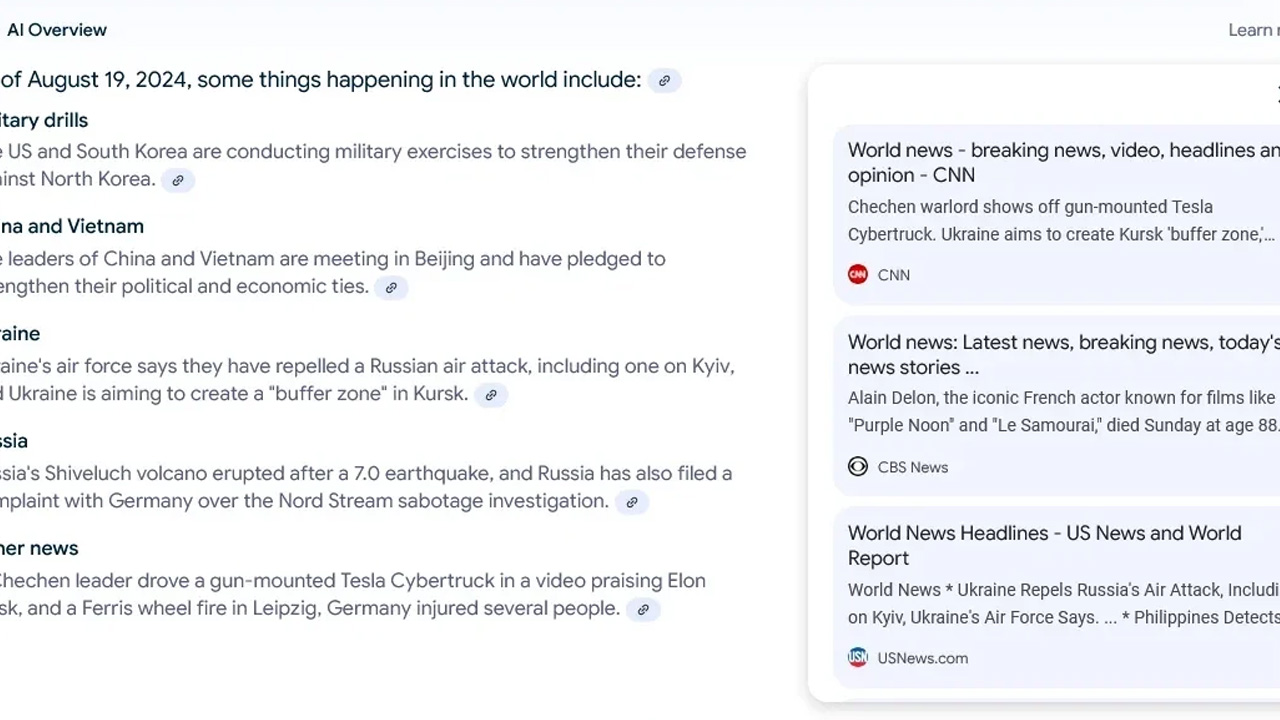This screenshot has width=1280, height=720.
Task: Open the World News Headlines US News article
Action: (1045, 545)
